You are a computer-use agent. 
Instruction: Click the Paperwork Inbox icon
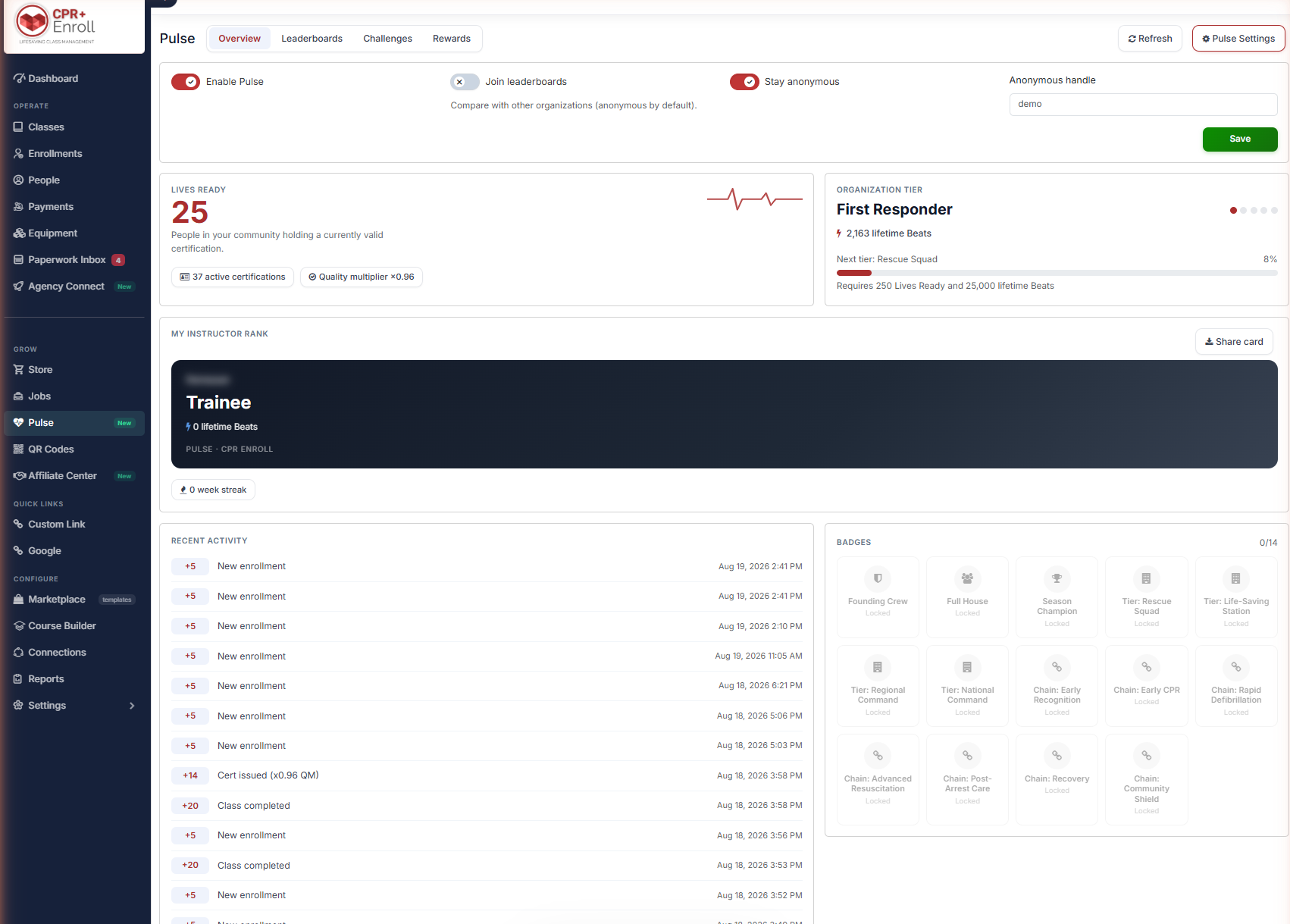(19, 259)
